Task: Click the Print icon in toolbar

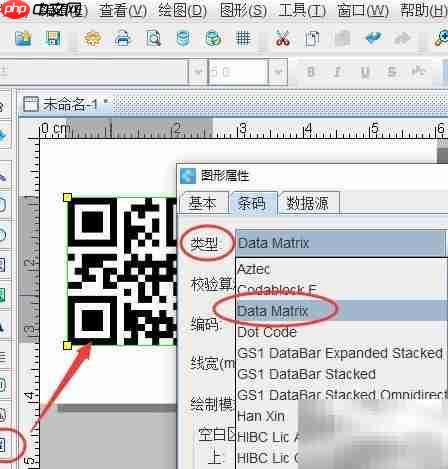Action: 122,38
